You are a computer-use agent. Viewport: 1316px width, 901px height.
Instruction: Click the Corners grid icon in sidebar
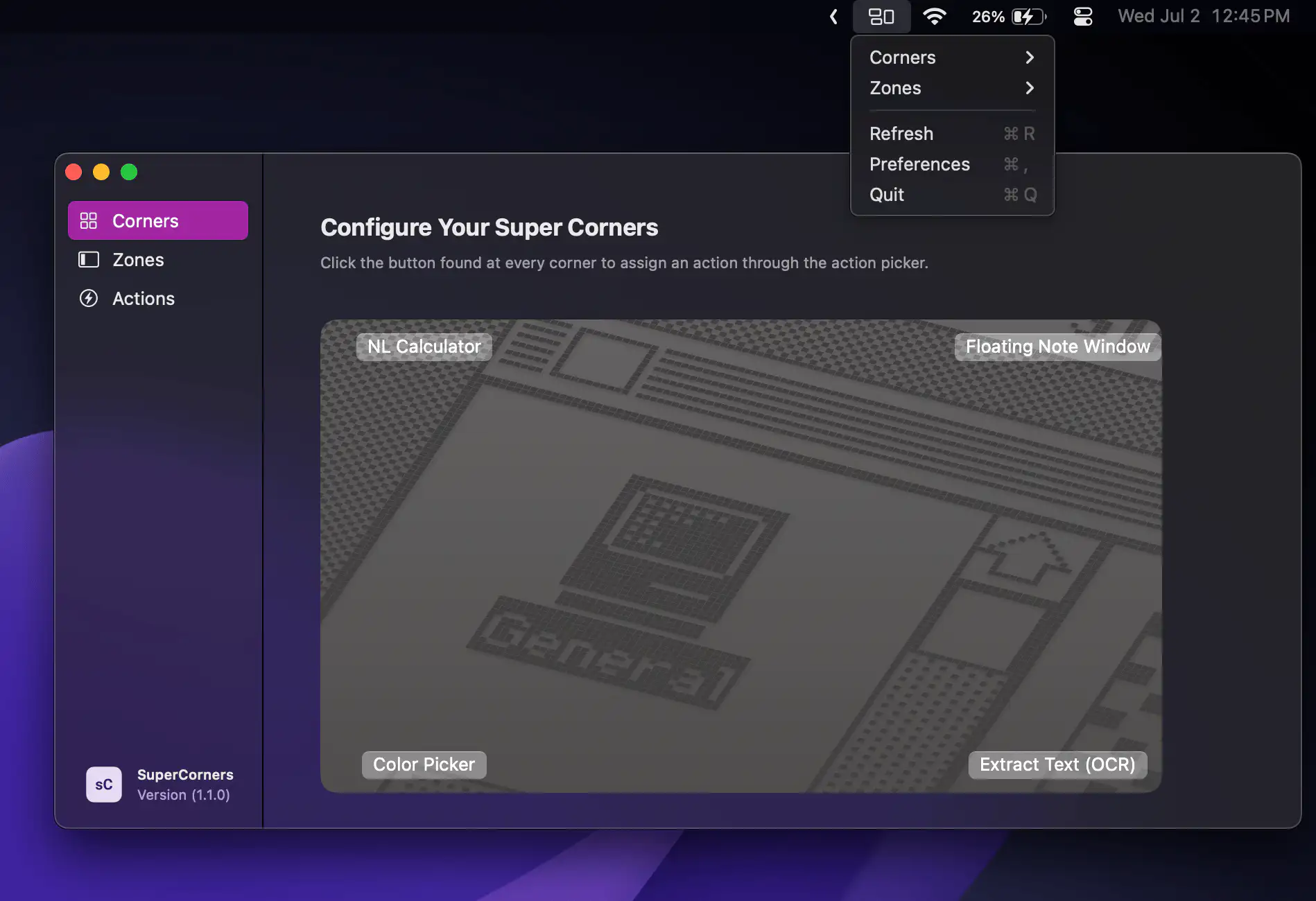(x=89, y=220)
